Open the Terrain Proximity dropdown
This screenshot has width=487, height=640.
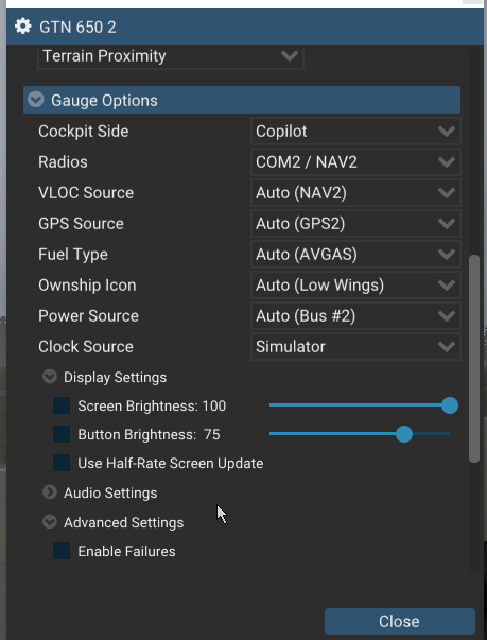point(171,57)
